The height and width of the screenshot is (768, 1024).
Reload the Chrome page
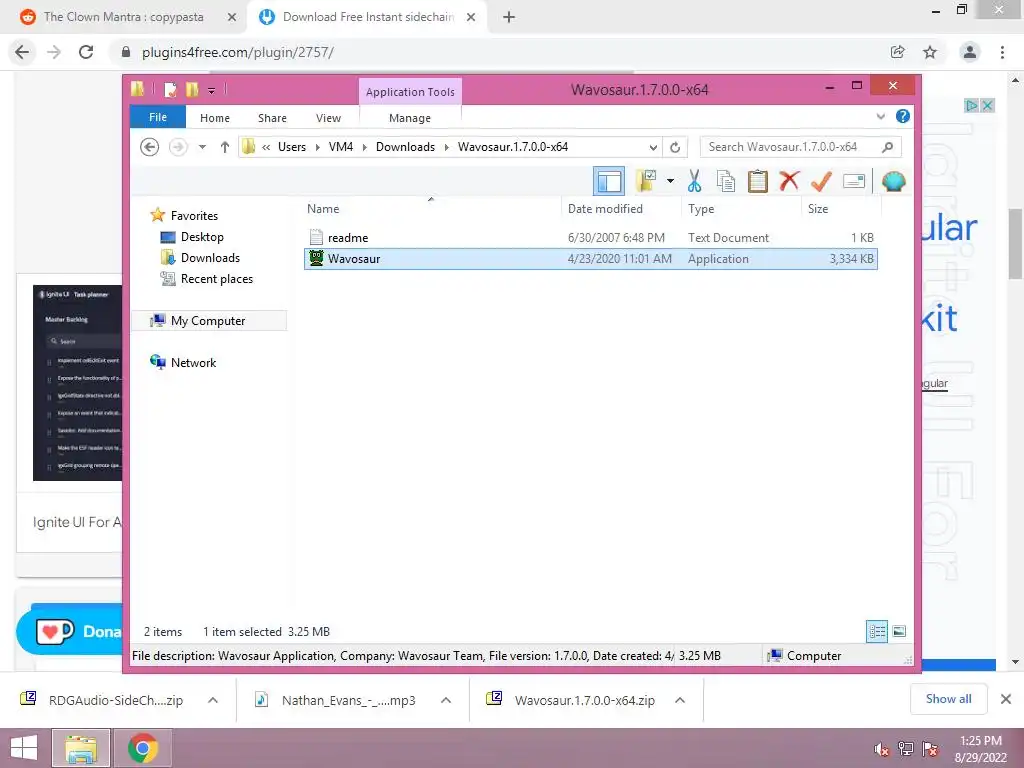point(86,52)
